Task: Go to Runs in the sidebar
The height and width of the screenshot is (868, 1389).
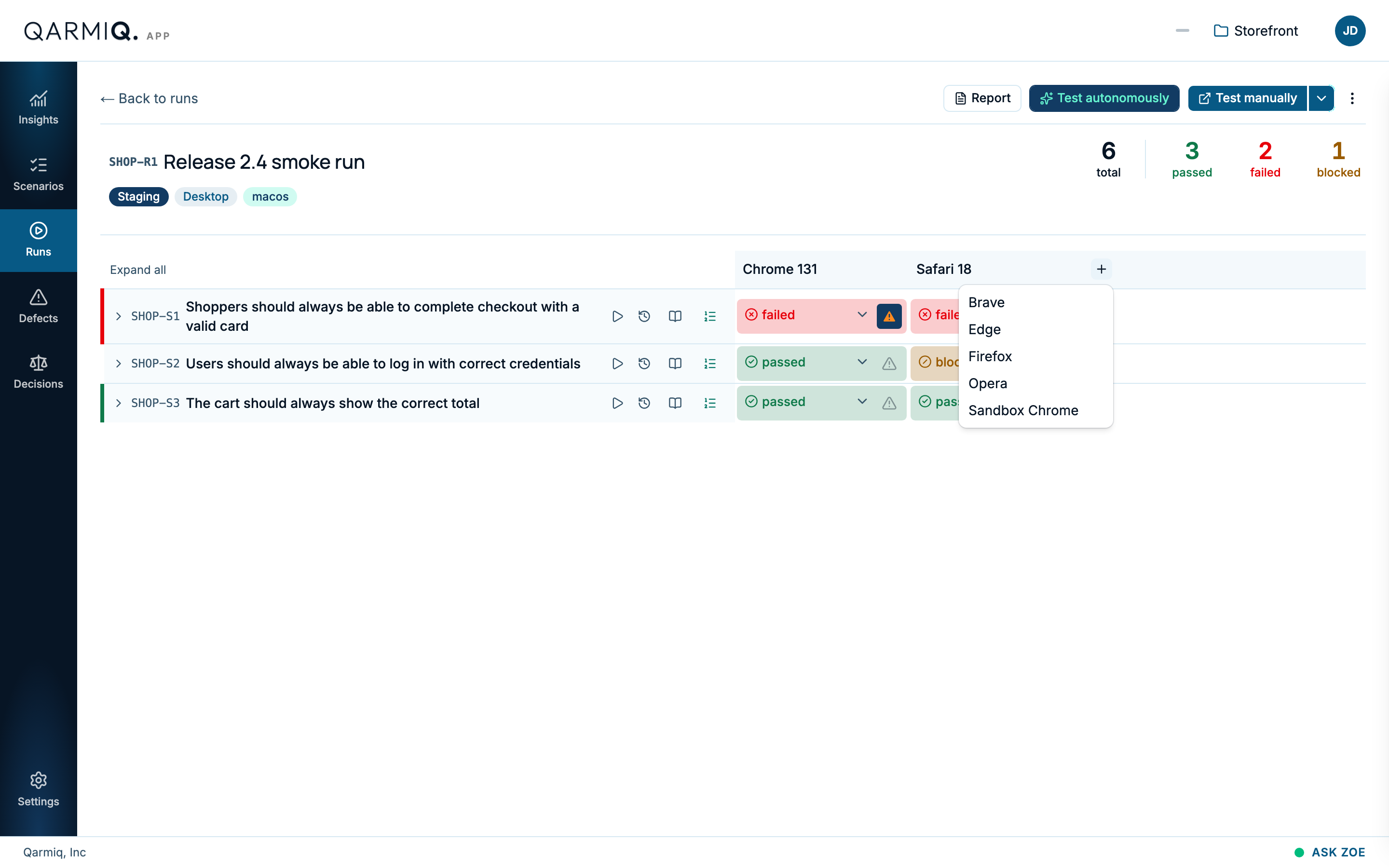Action: click(x=39, y=240)
